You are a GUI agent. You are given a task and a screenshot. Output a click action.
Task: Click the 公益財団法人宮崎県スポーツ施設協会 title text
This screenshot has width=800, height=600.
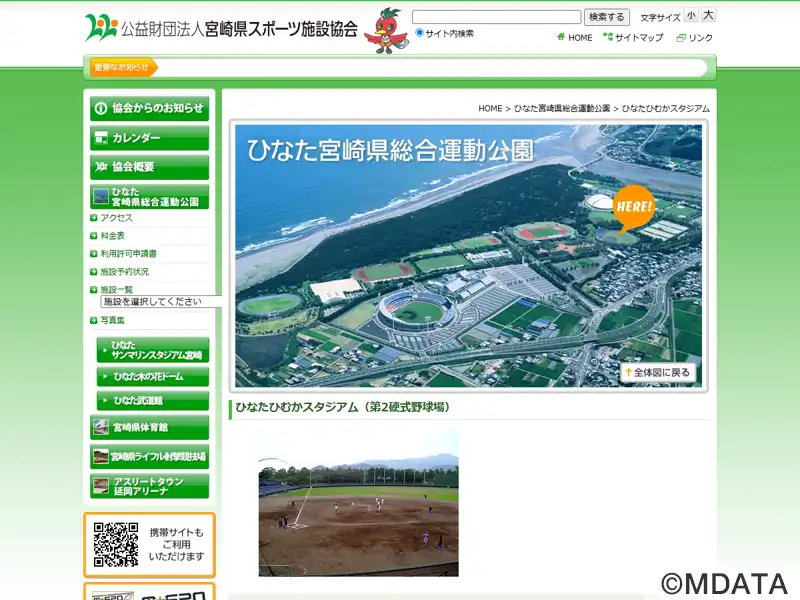click(x=239, y=29)
